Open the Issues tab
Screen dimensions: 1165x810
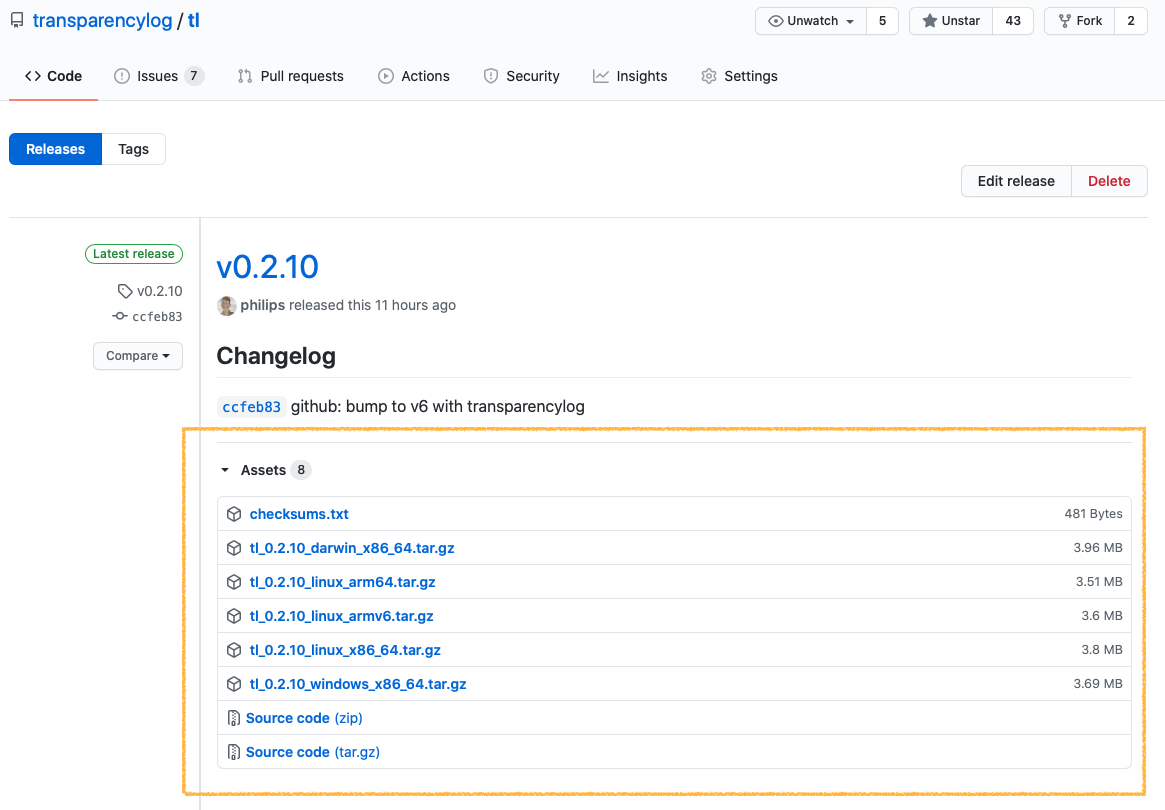click(158, 76)
